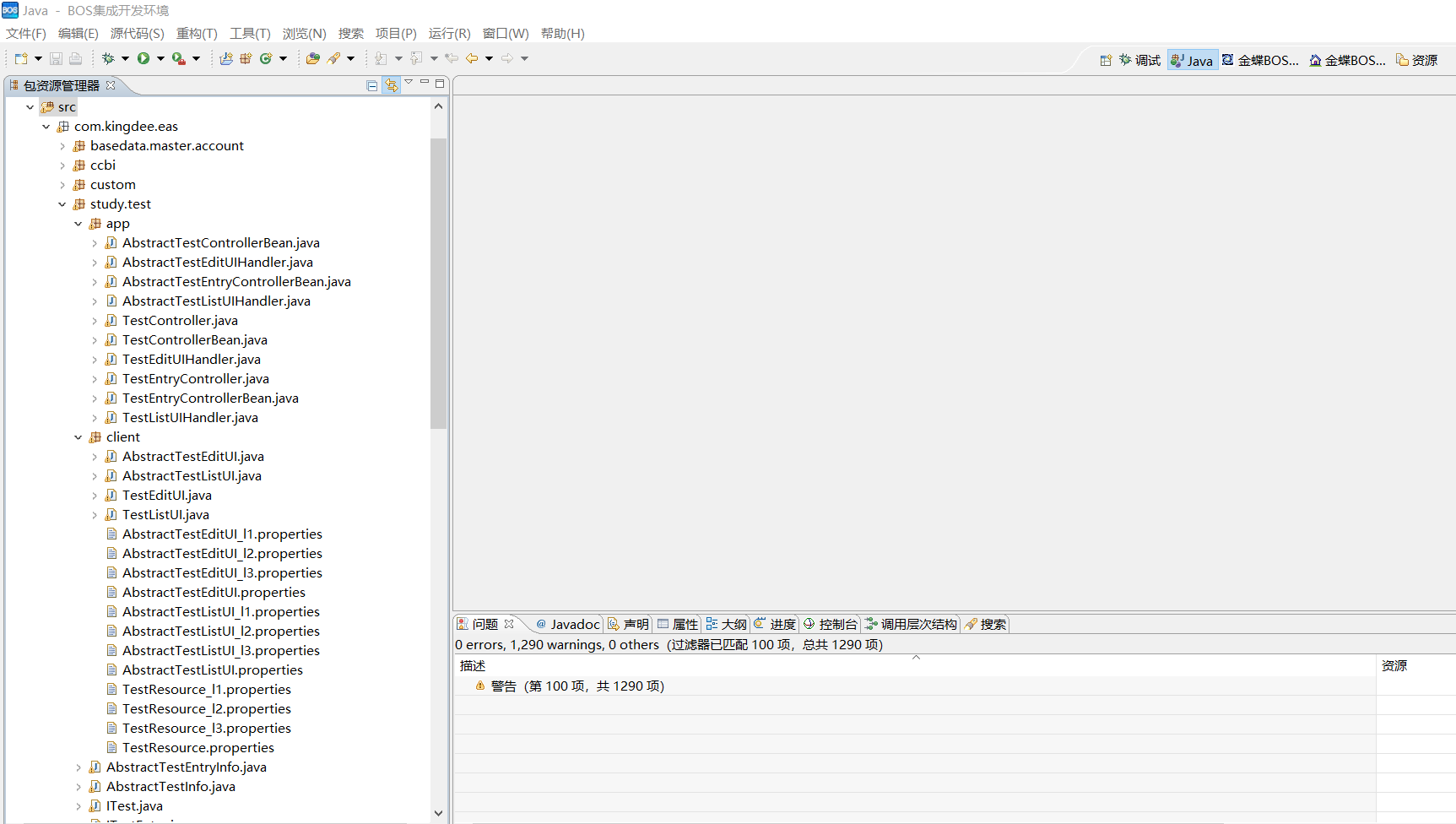Select TestResource.properties file

tap(198, 748)
